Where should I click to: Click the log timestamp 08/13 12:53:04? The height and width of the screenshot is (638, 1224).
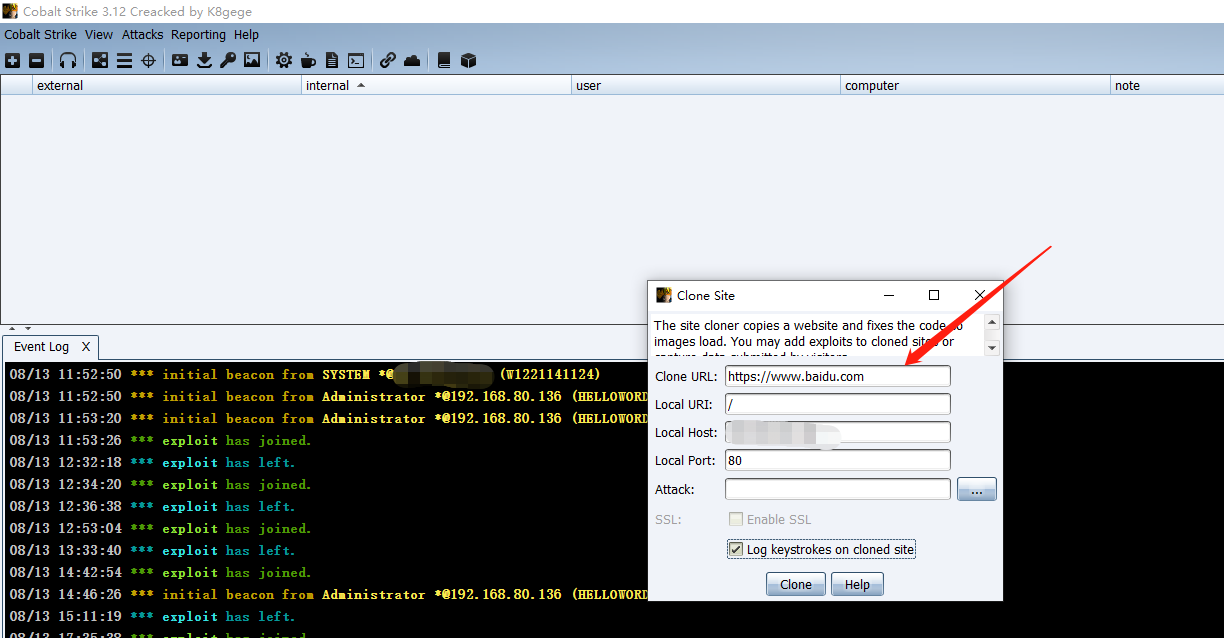tap(65, 528)
